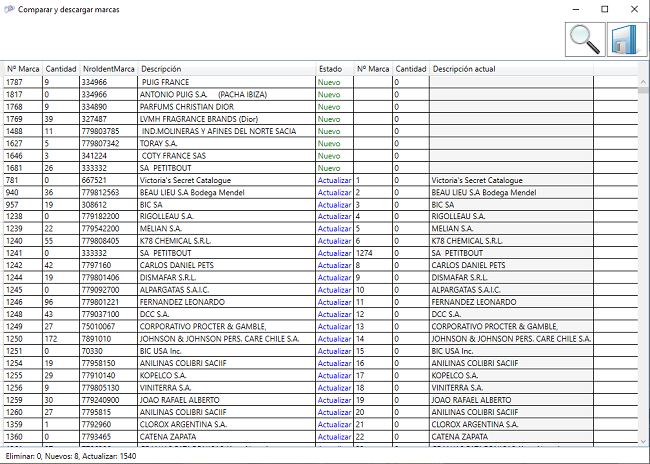Minimize the Comparar y descargar marcas window
Image resolution: width=650 pixels, height=464 pixels.
576,9
